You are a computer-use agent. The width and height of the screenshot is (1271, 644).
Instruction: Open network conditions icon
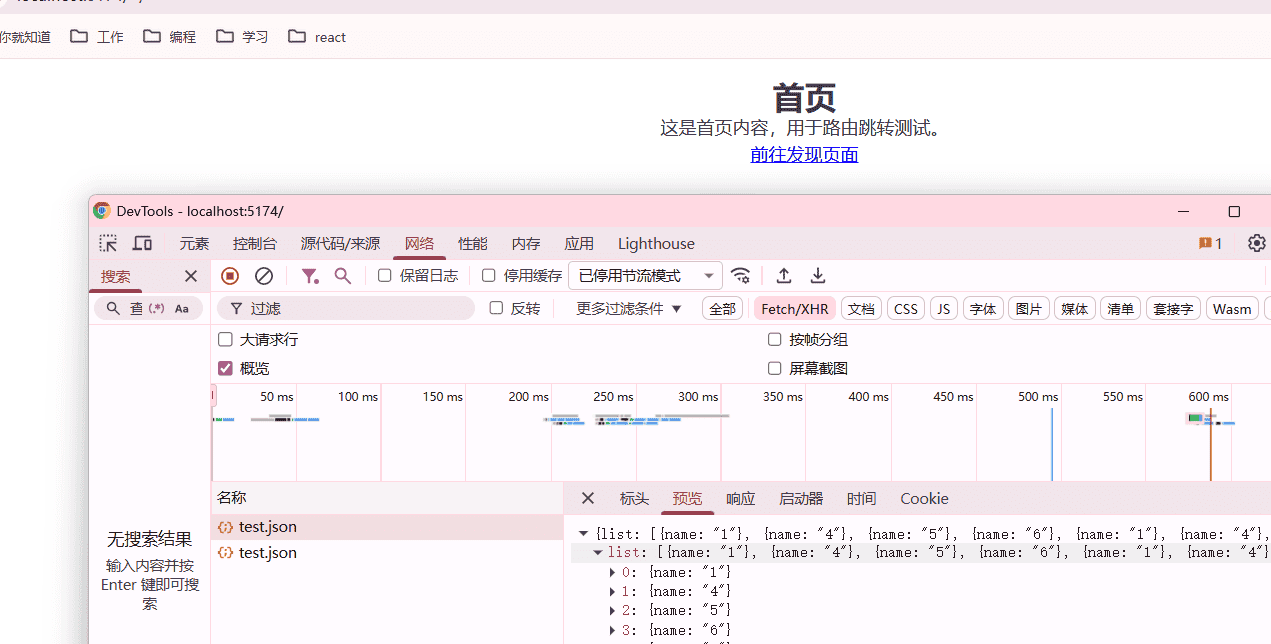tap(740, 275)
